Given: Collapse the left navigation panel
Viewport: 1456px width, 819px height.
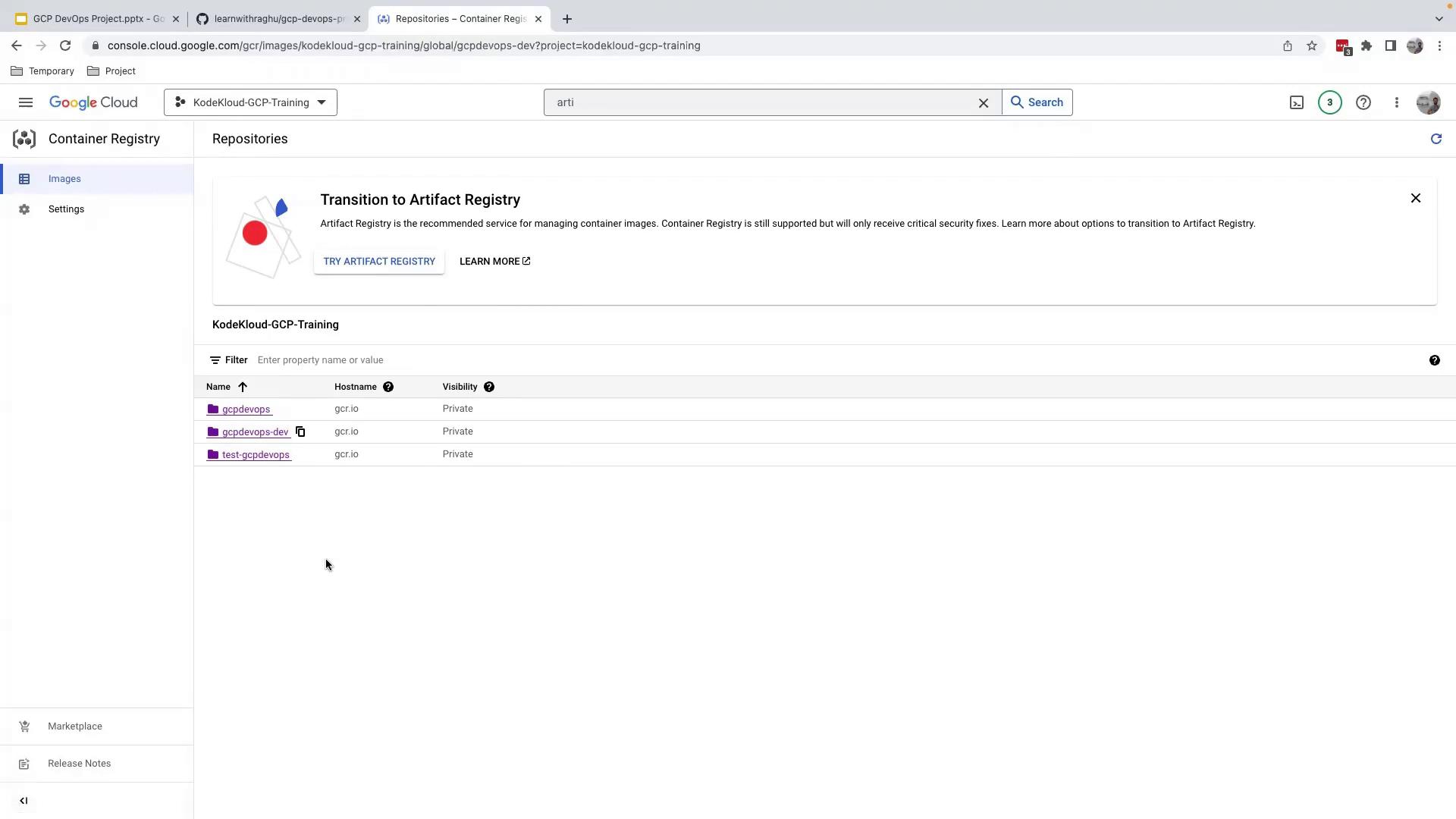Looking at the screenshot, I should pyautogui.click(x=24, y=801).
